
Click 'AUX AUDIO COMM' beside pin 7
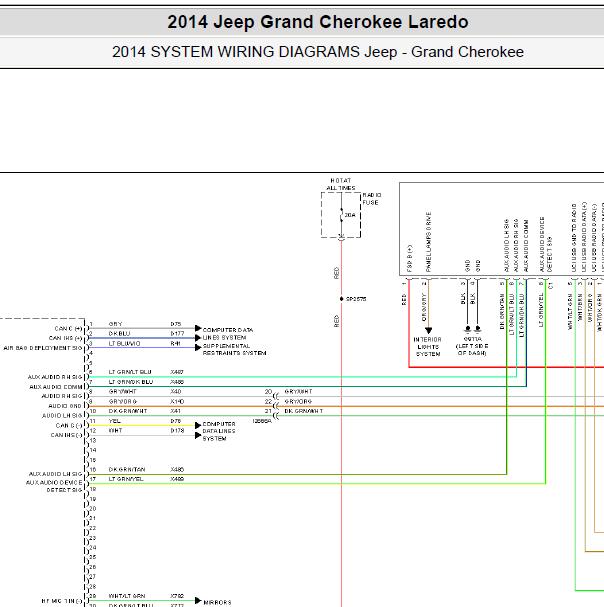[56, 387]
